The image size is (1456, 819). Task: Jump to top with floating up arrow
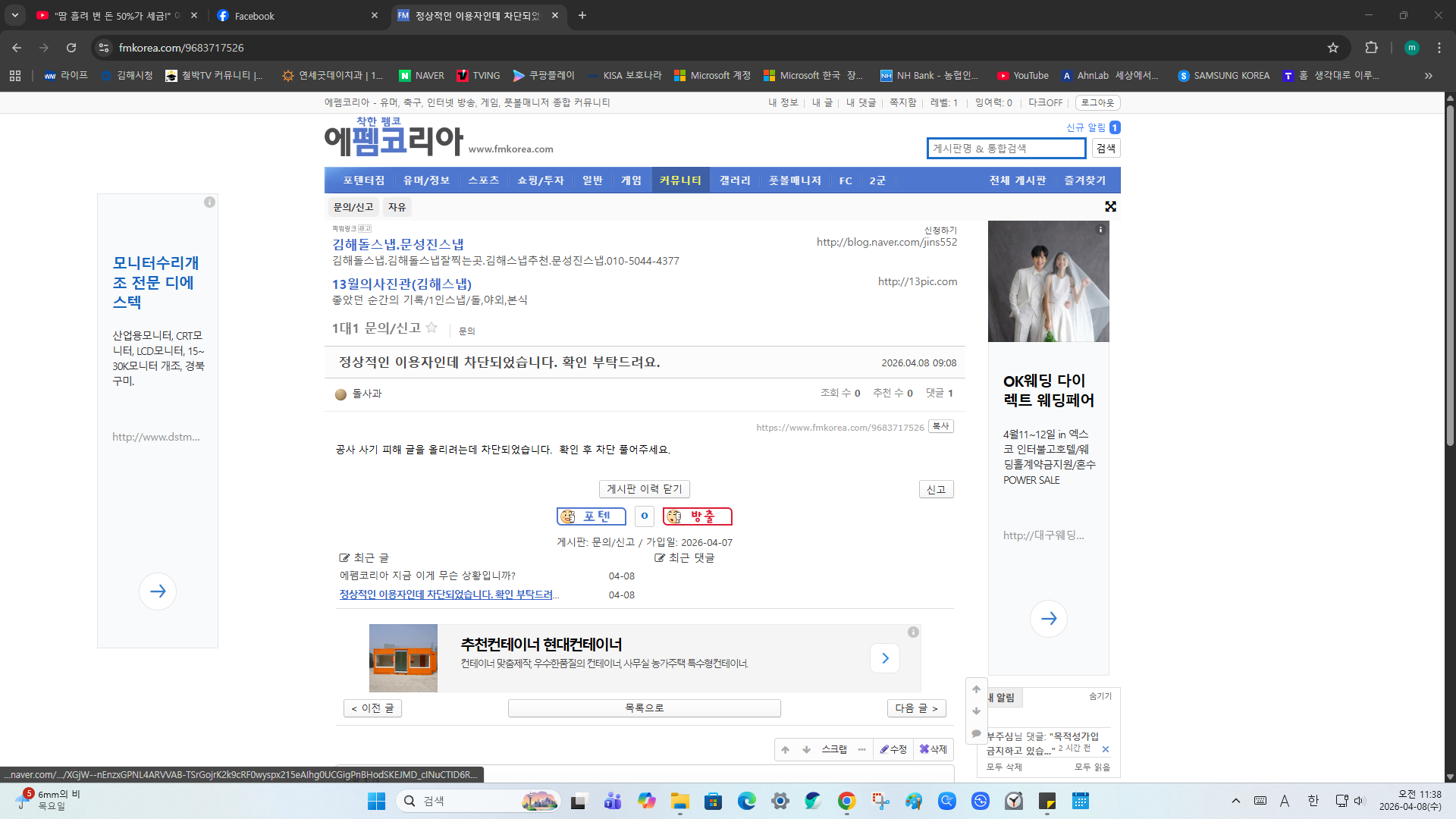(x=977, y=689)
